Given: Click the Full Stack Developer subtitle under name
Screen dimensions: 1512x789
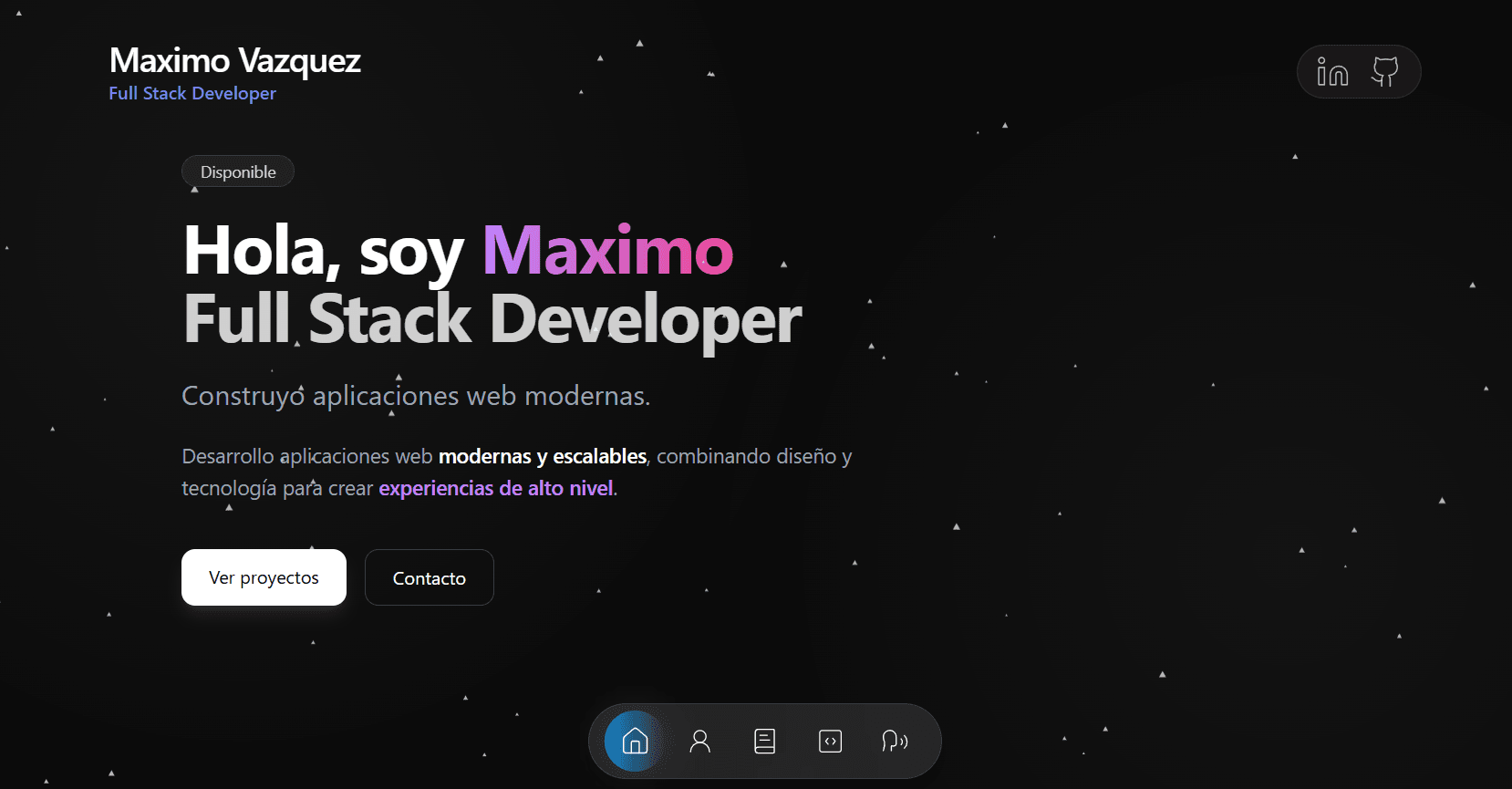Looking at the screenshot, I should [192, 93].
